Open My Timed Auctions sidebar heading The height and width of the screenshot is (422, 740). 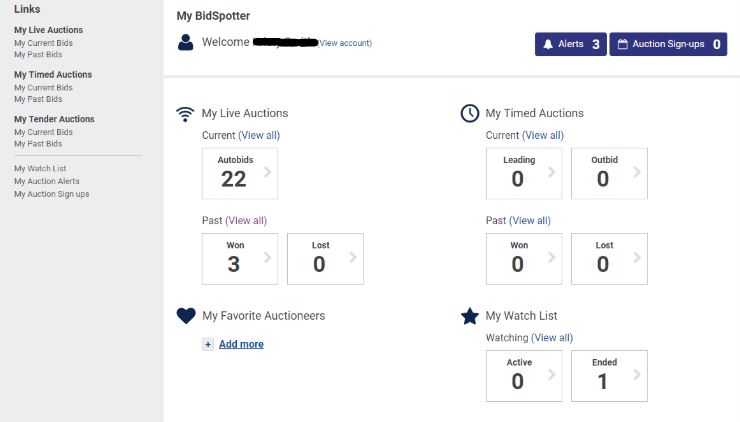coord(53,75)
